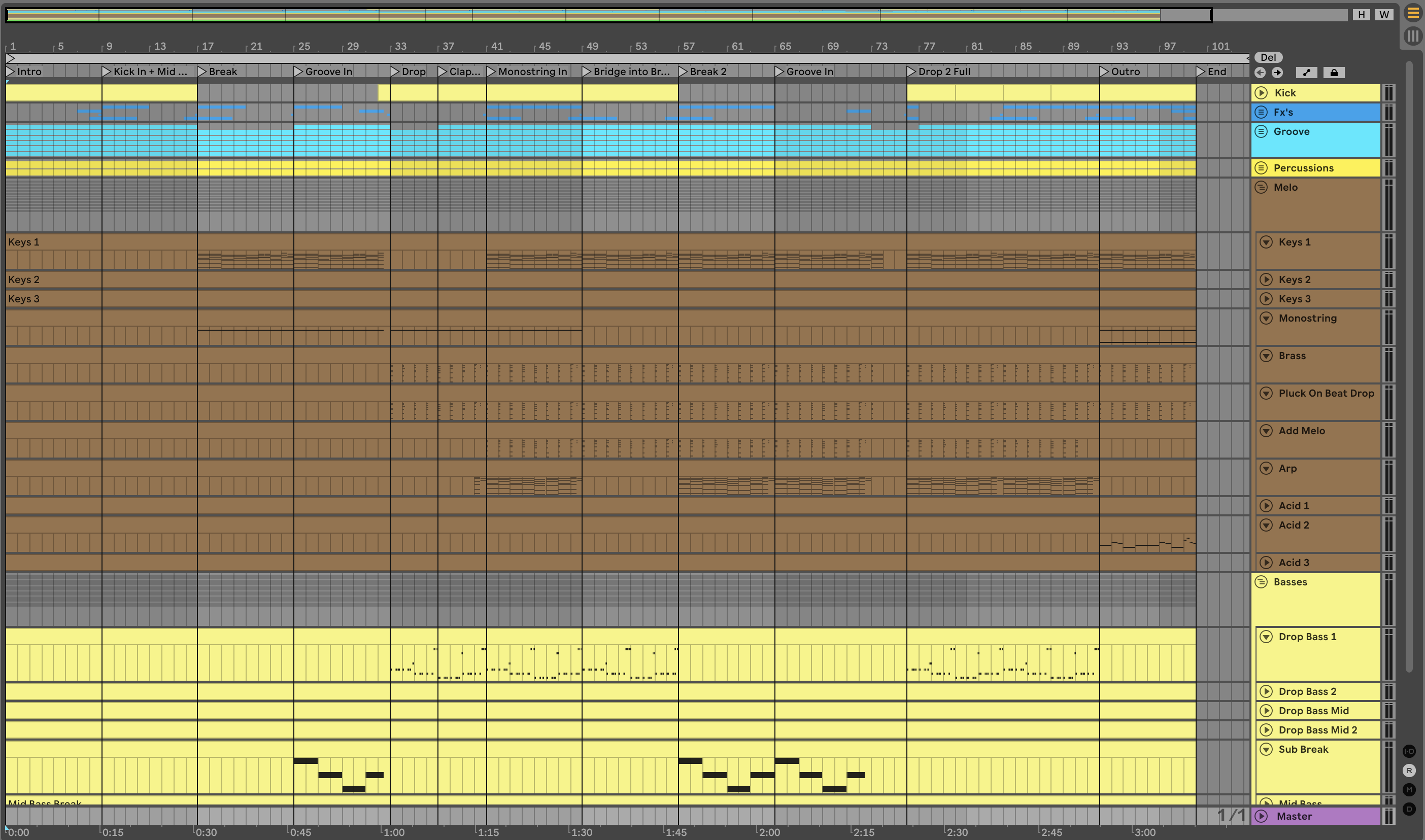This screenshot has height=840, width=1425.
Task: Switch to Session view using vertical bars icon
Action: (x=1413, y=36)
